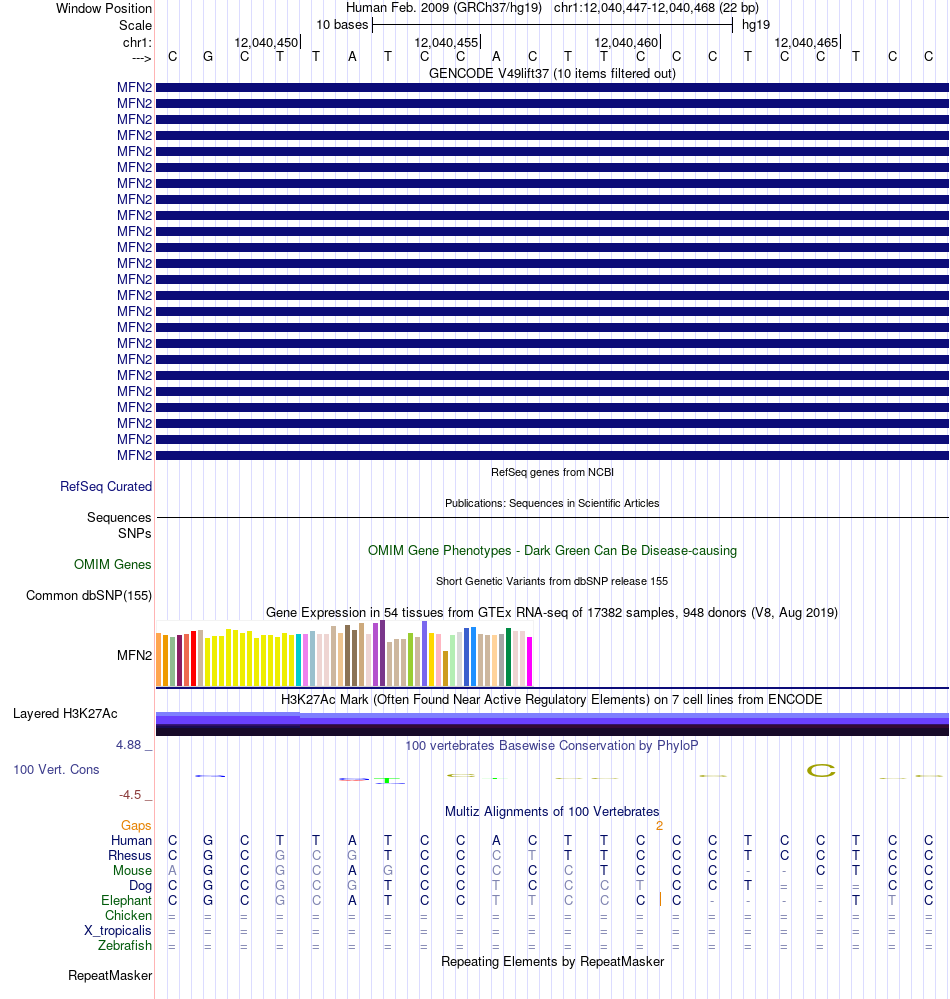Select the Sequences SNPs track label

(119, 525)
